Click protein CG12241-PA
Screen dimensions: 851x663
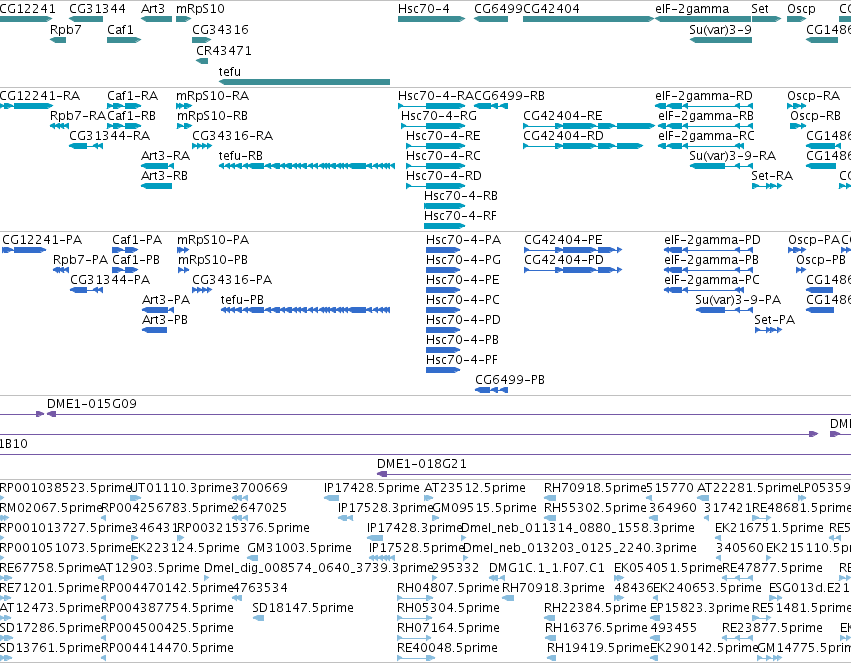[24, 250]
